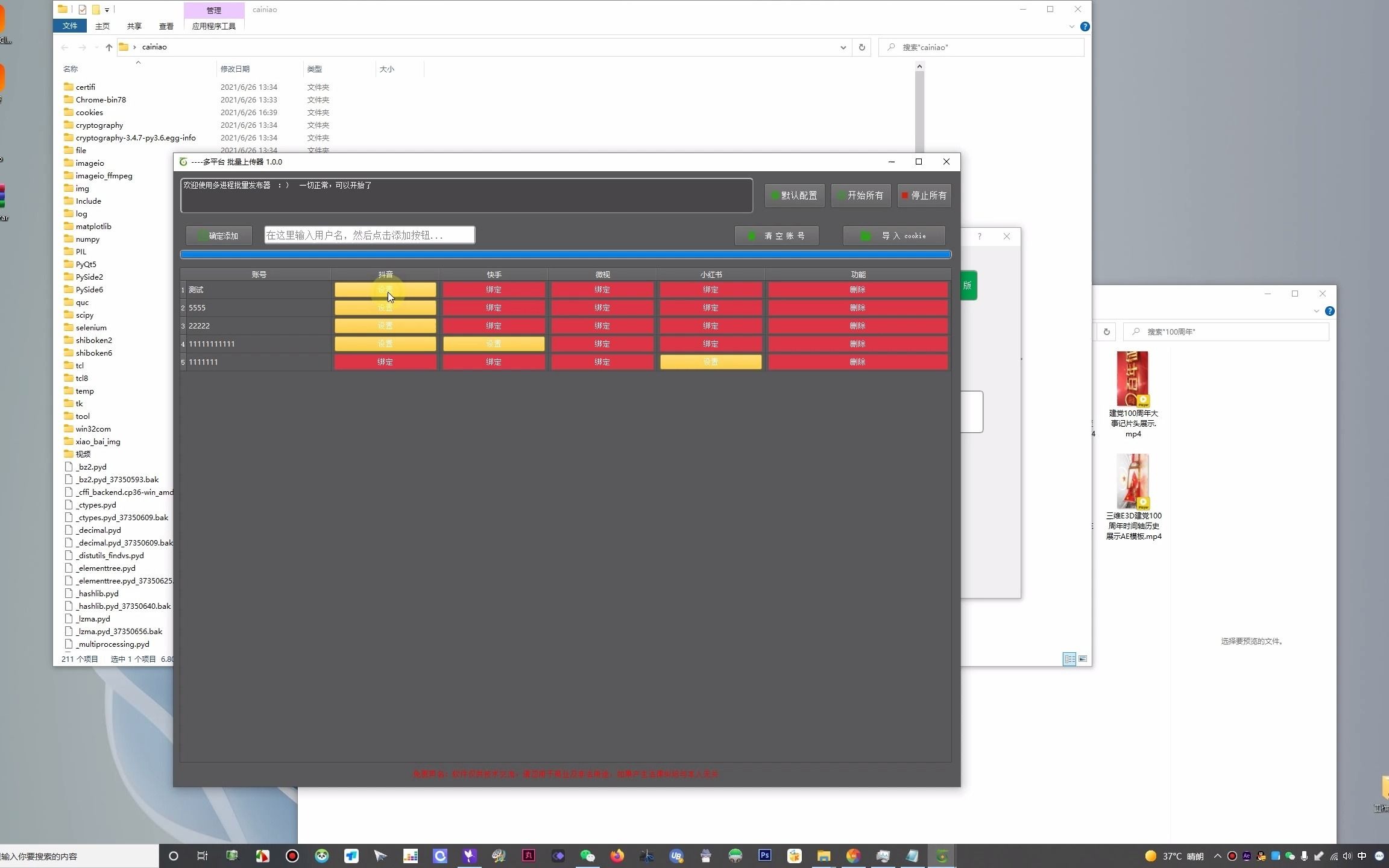Image resolution: width=1389 pixels, height=868 pixels.
Task: Toggle 绑定 status for row 11111111111
Action: 602,343
